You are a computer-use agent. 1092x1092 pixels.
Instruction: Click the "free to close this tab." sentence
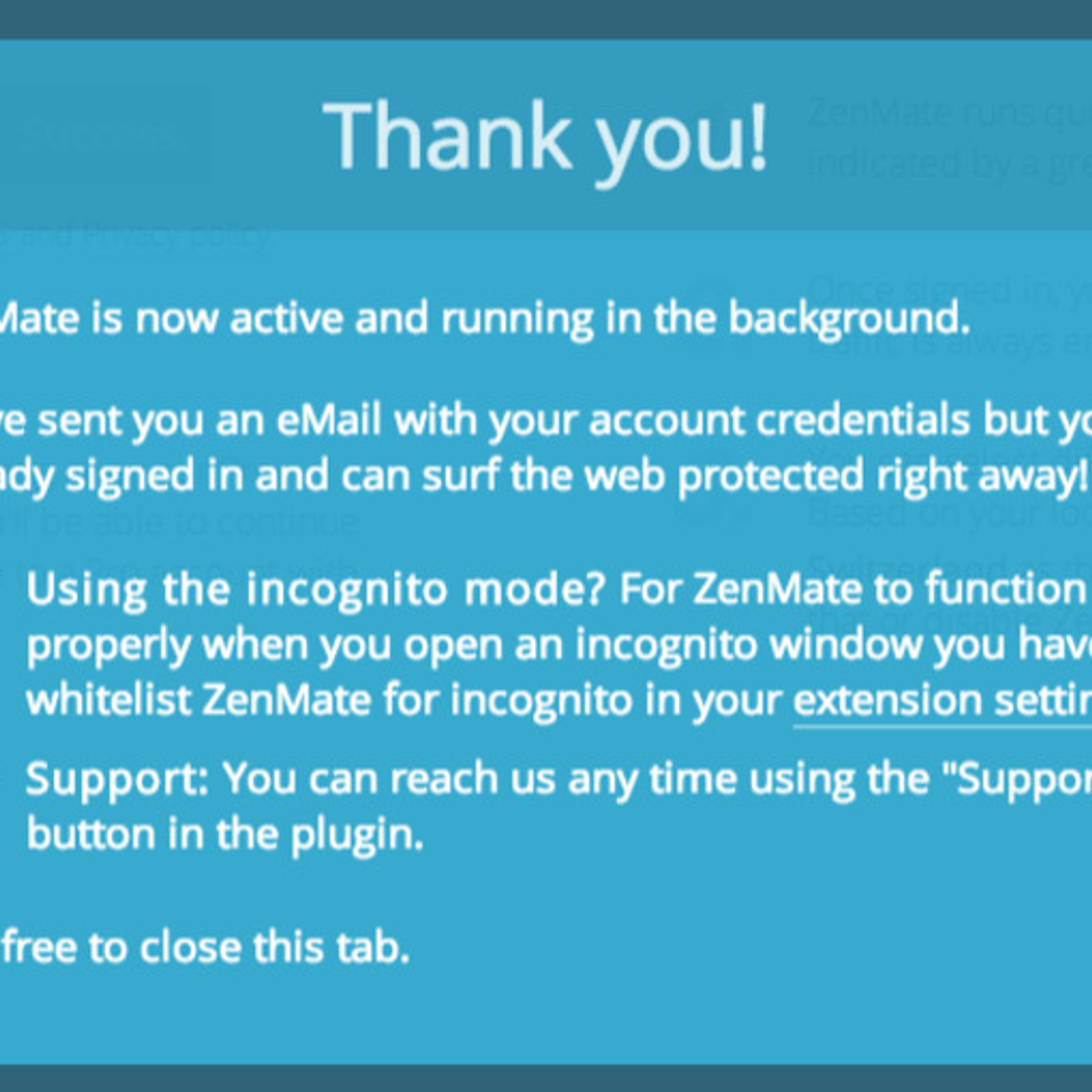205,947
